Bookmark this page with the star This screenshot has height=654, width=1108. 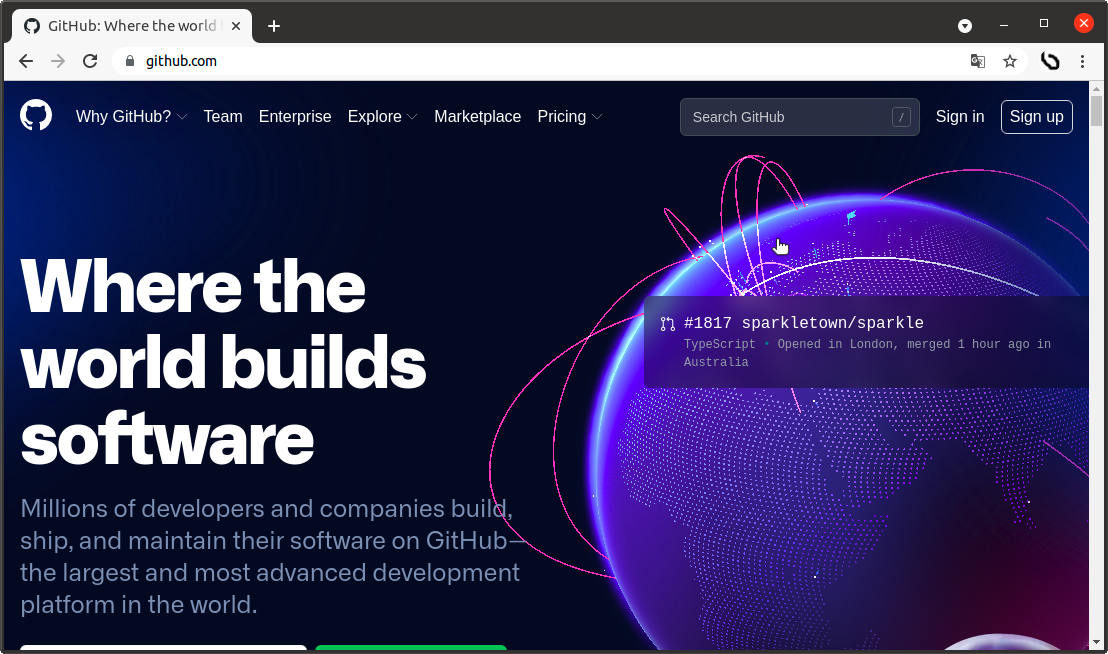pos(1010,61)
